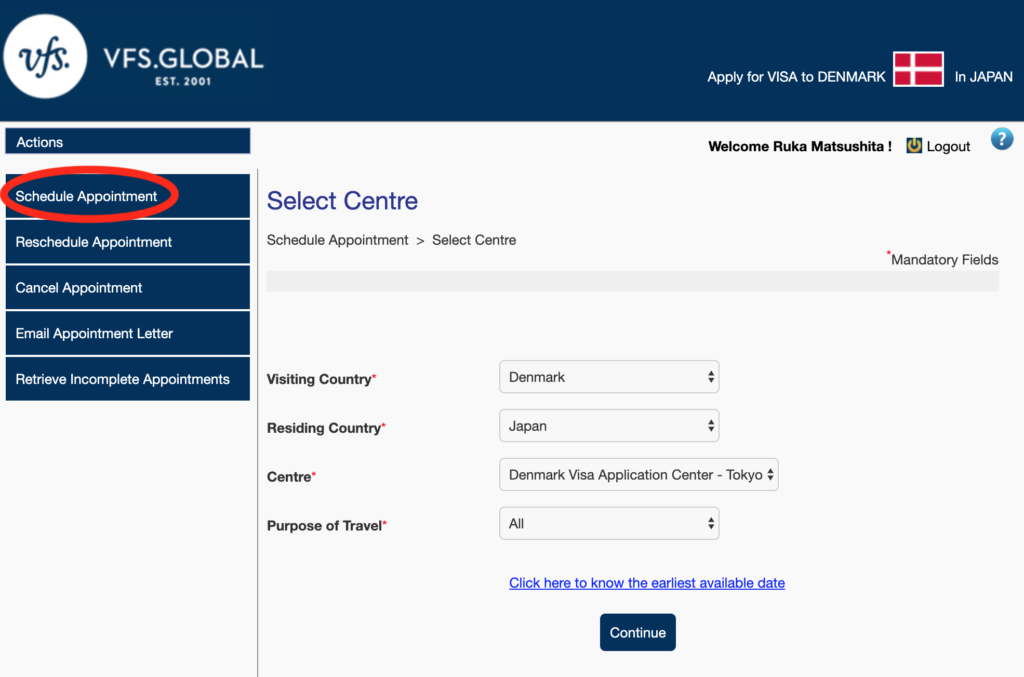This screenshot has height=677, width=1024.
Task: Click the earliest available date link
Action: (x=647, y=583)
